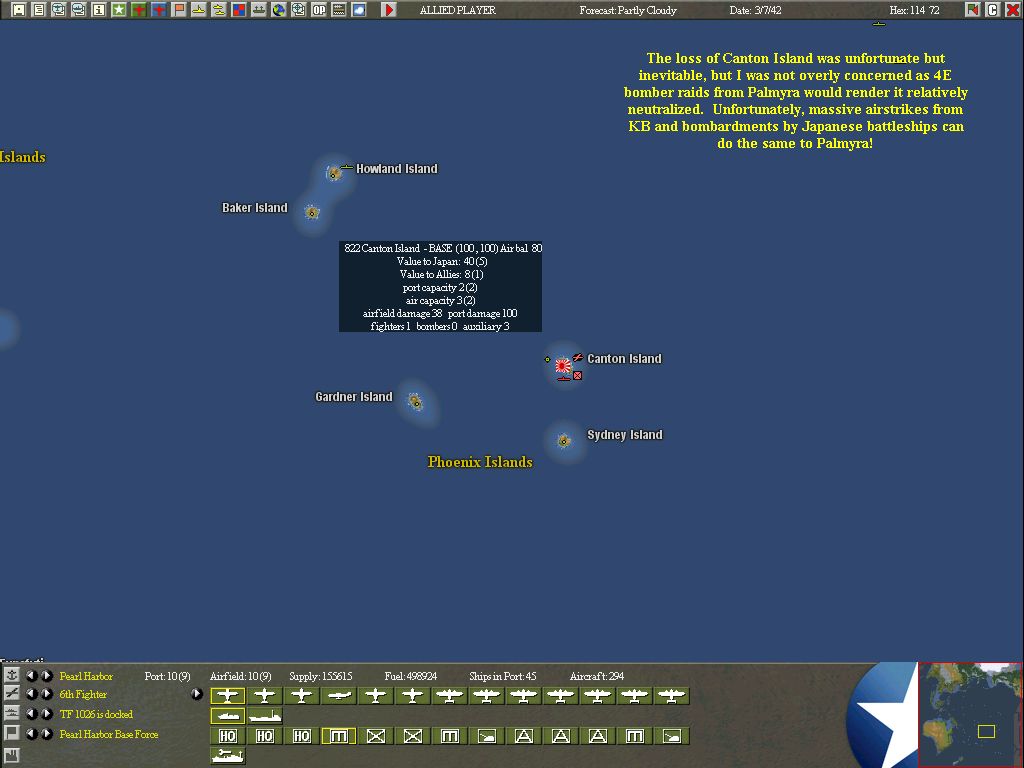Click the green-red flag icon near Hex readout

973,10
